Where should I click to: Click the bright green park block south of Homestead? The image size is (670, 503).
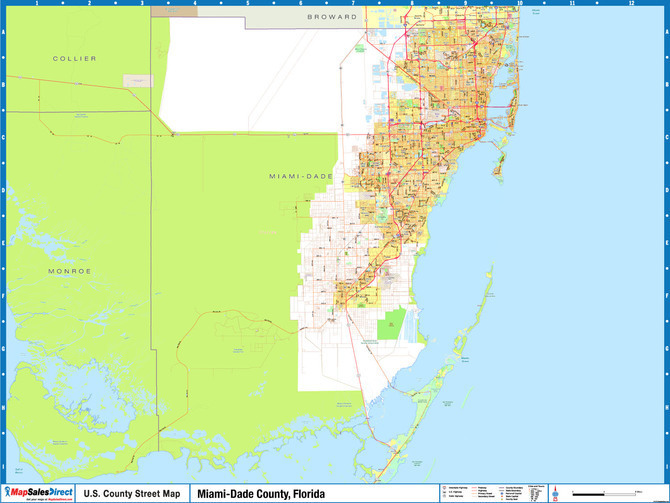coord(391,325)
